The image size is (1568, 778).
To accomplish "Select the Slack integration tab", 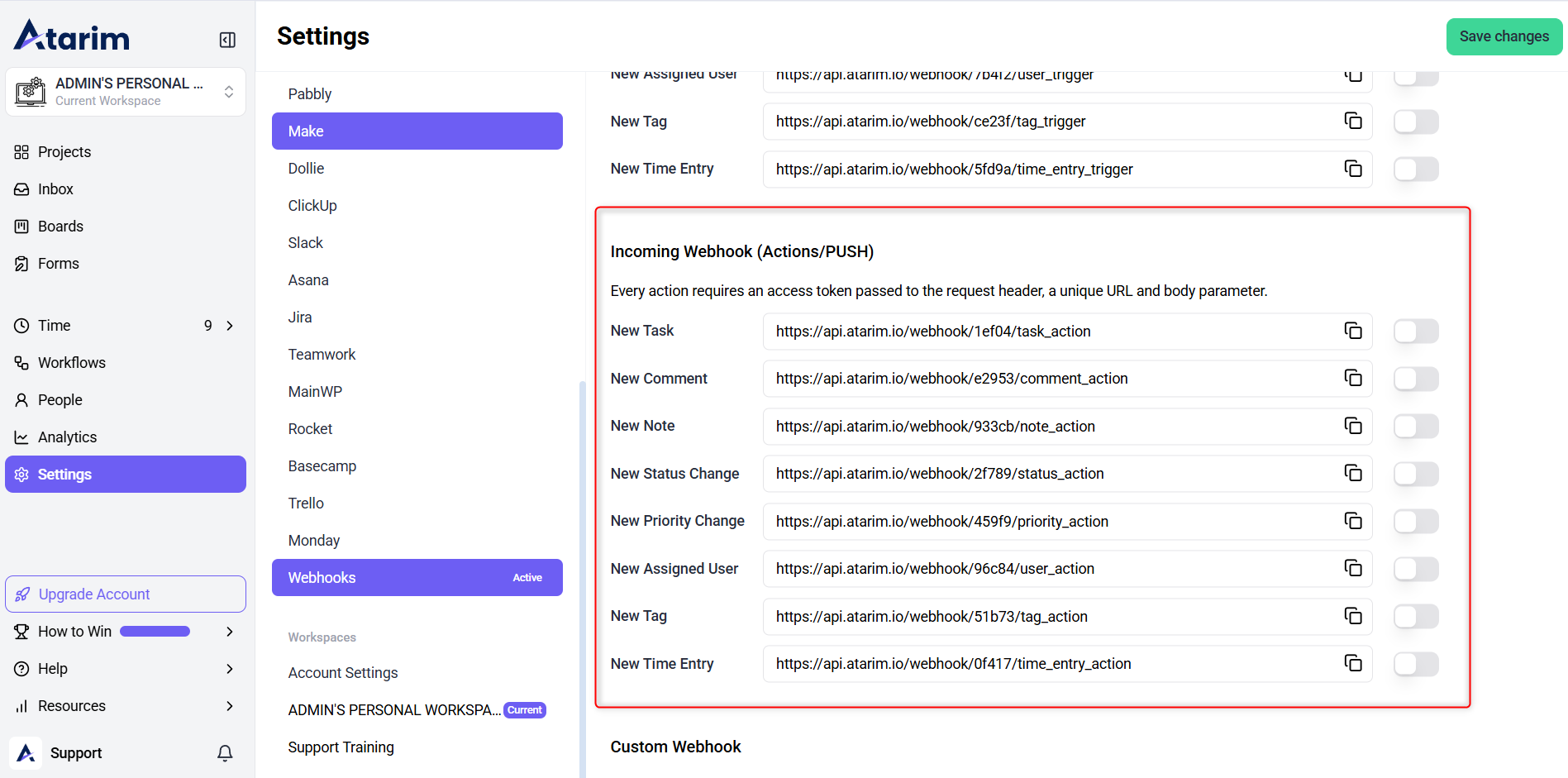I will click(305, 243).
